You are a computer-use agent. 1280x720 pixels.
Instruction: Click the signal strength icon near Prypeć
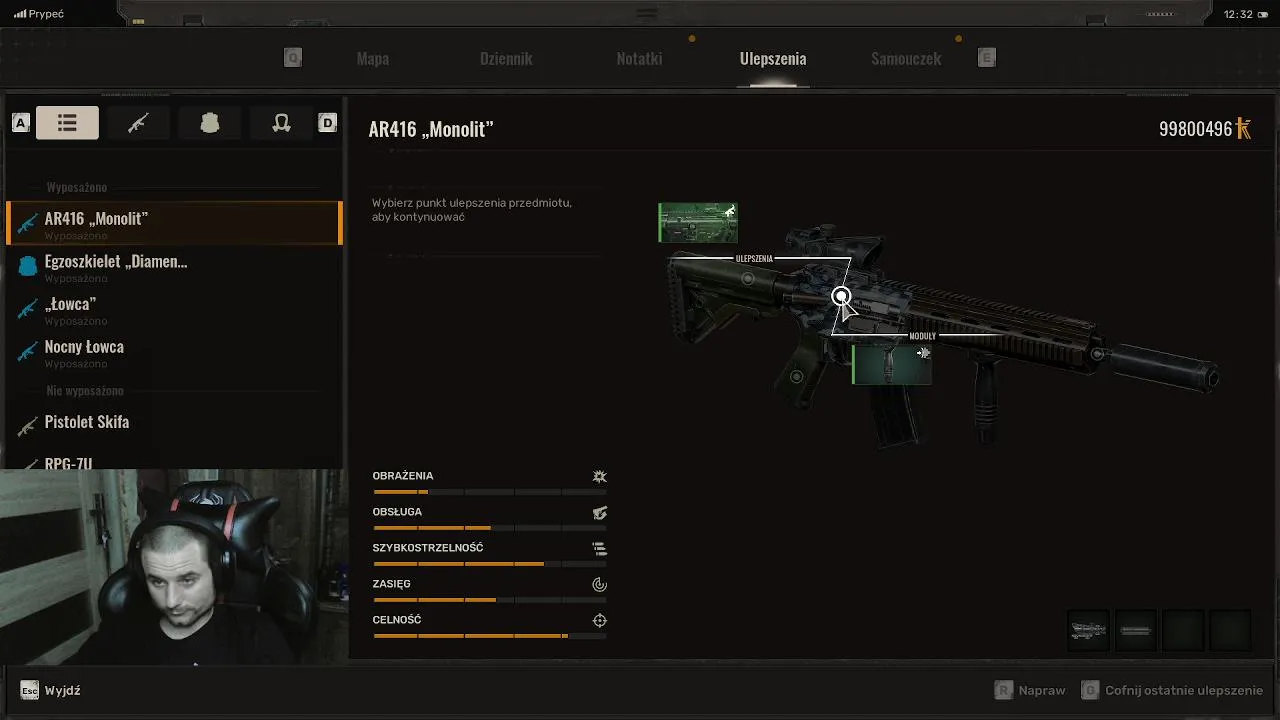point(20,14)
